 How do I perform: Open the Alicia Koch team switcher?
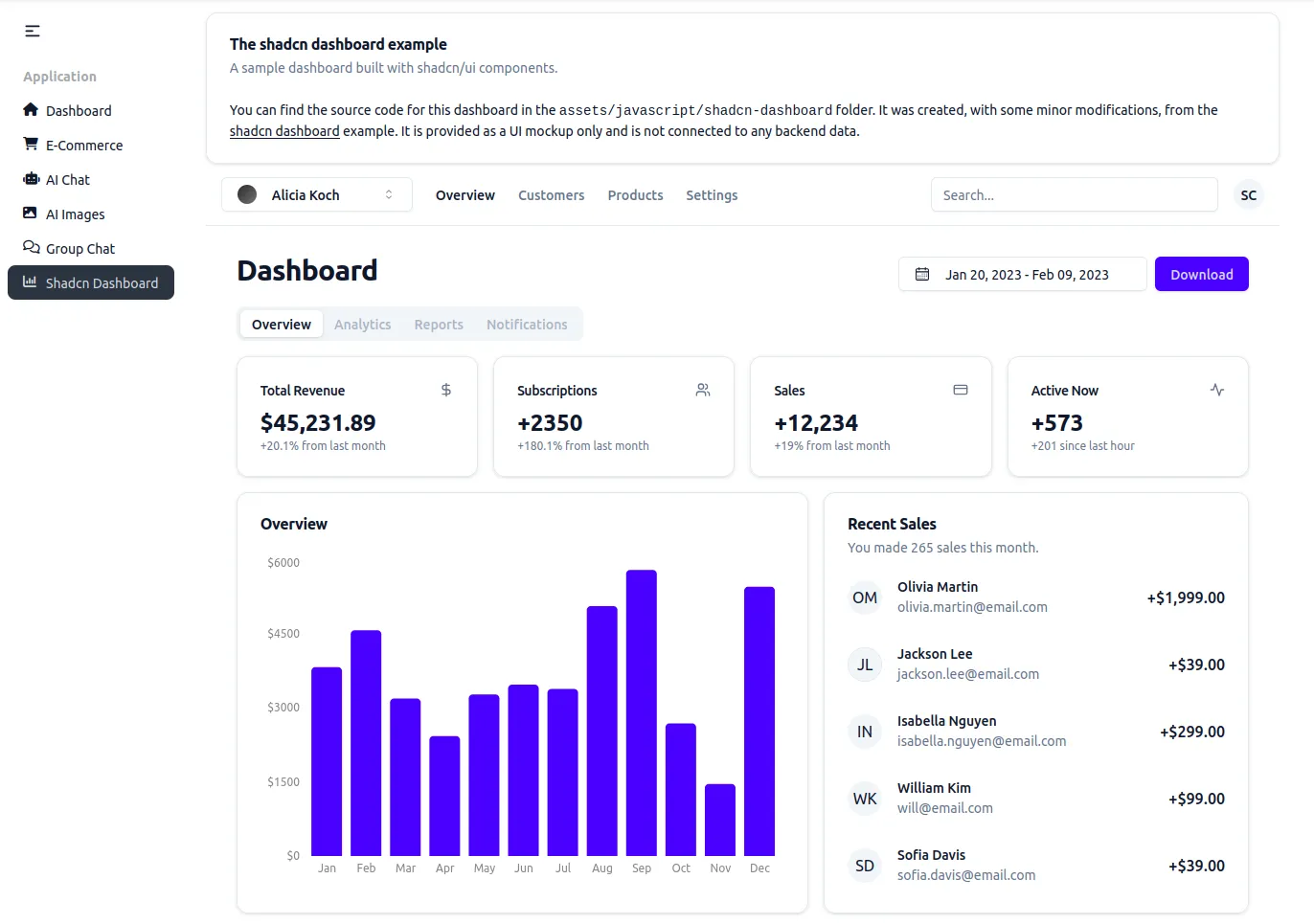316,194
